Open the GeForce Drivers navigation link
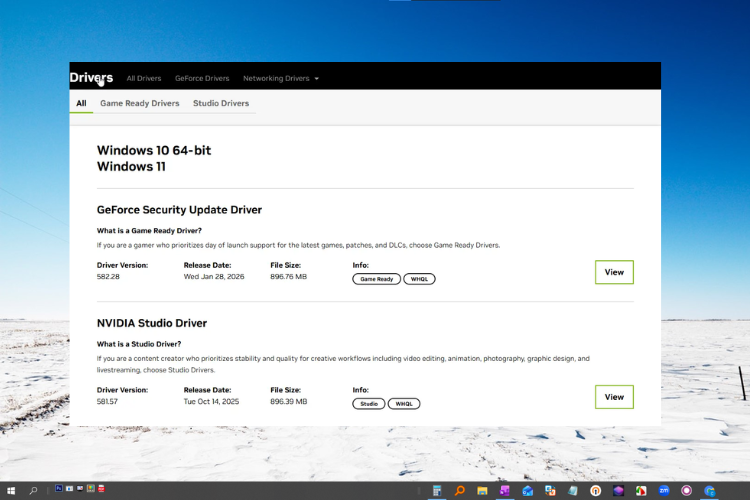 (x=202, y=78)
